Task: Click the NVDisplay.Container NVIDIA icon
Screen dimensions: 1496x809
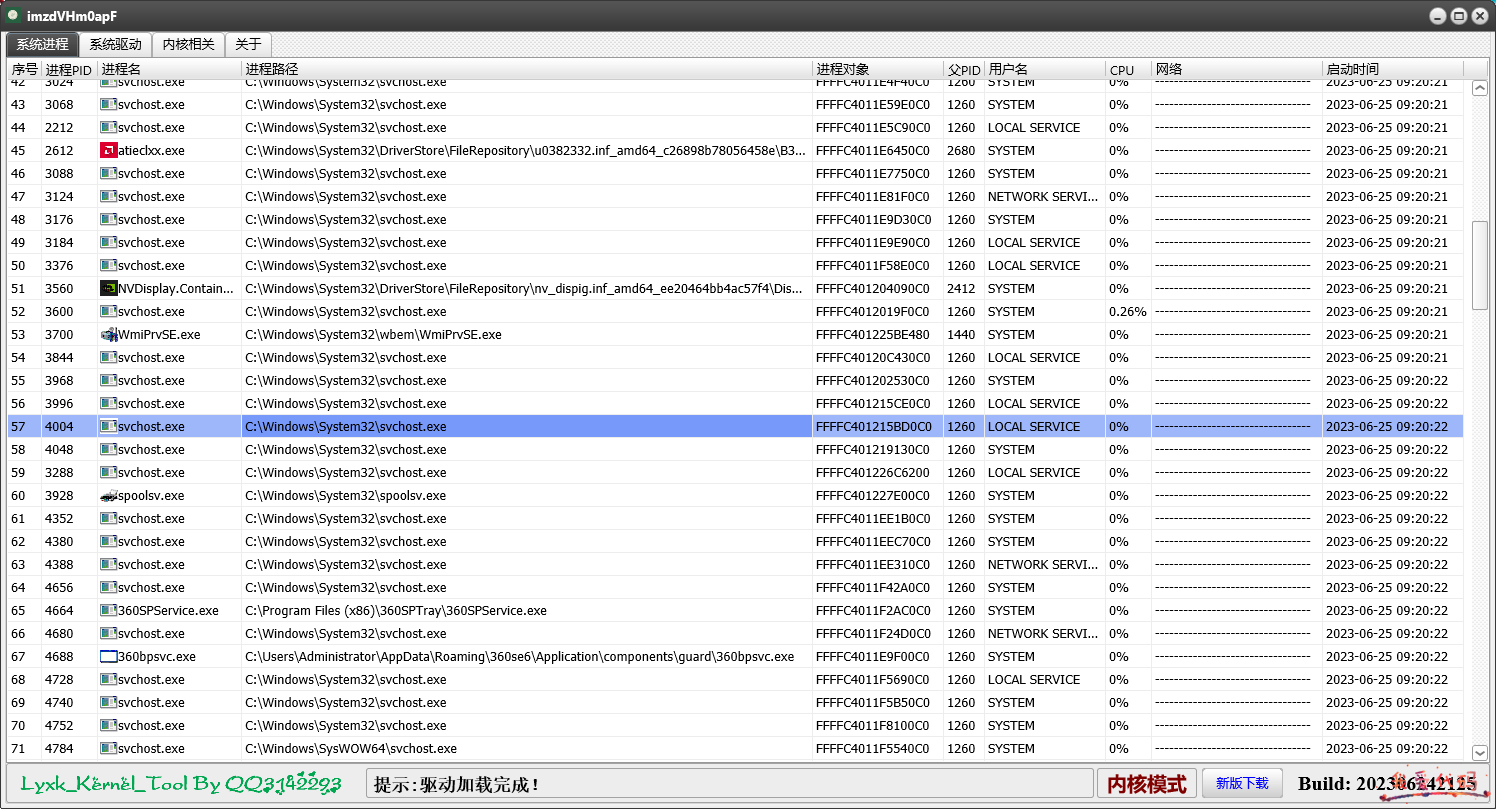Action: 109,289
